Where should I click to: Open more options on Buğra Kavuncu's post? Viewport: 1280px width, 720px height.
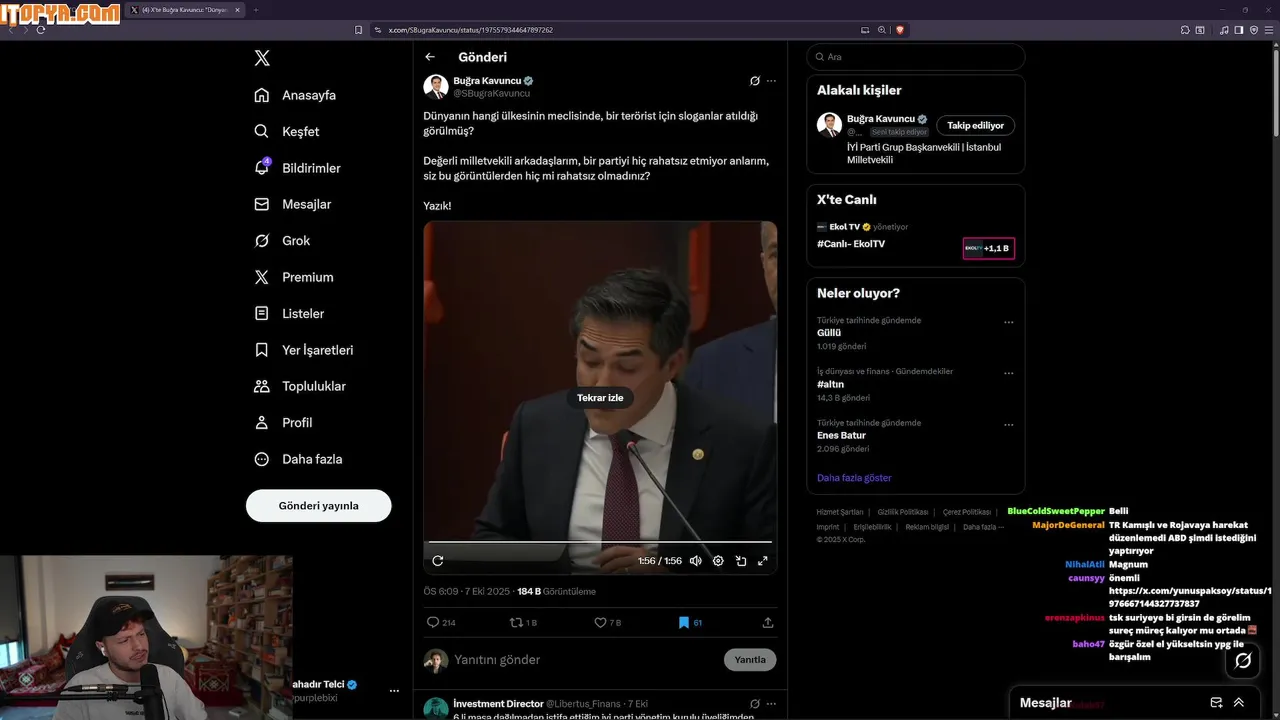pos(771,81)
